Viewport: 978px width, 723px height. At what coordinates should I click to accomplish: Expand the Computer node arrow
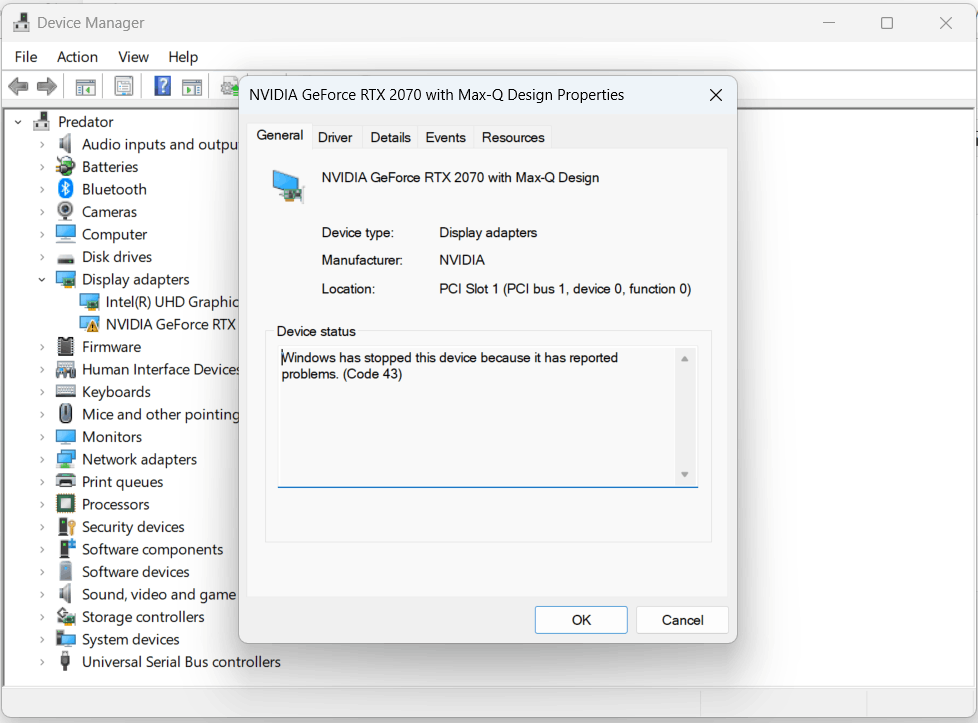[x=42, y=235]
